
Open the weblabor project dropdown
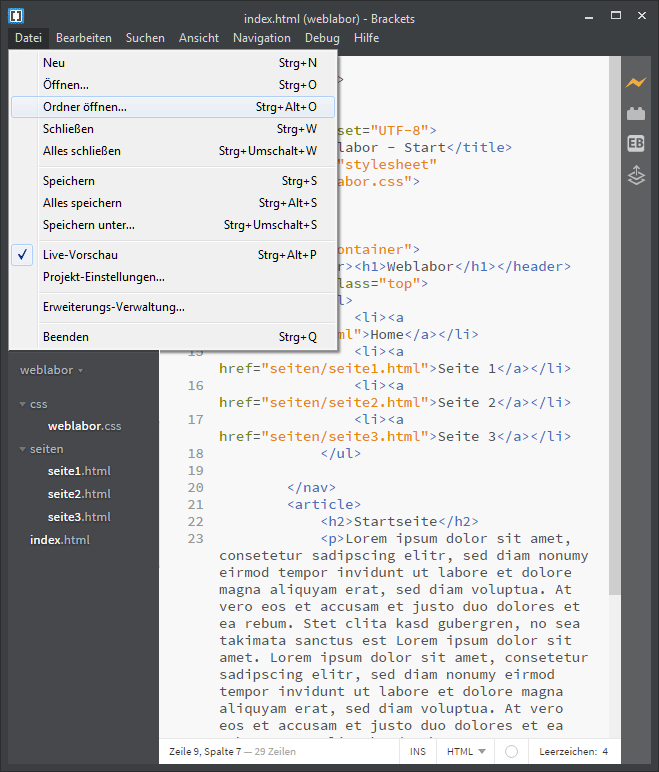pyautogui.click(x=51, y=370)
